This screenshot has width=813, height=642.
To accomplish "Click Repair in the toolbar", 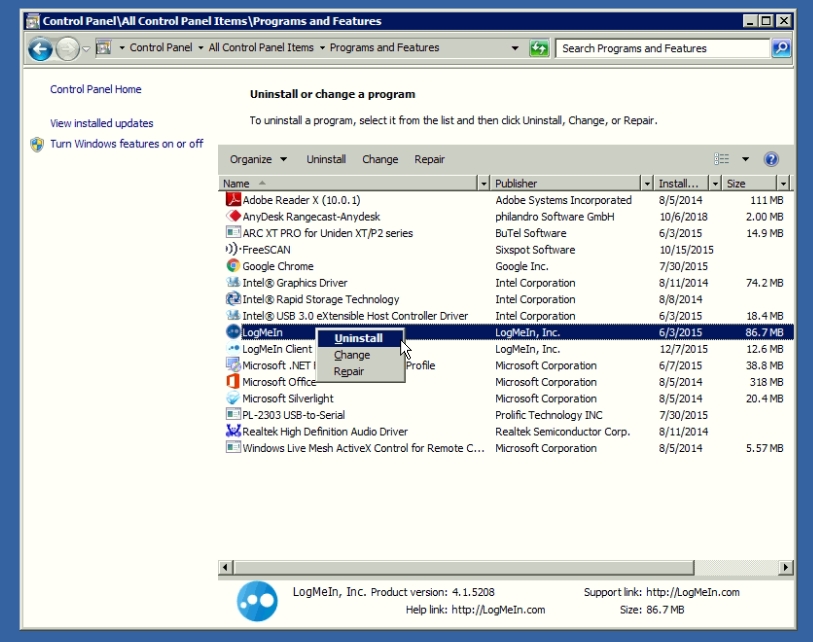I will 429,159.
